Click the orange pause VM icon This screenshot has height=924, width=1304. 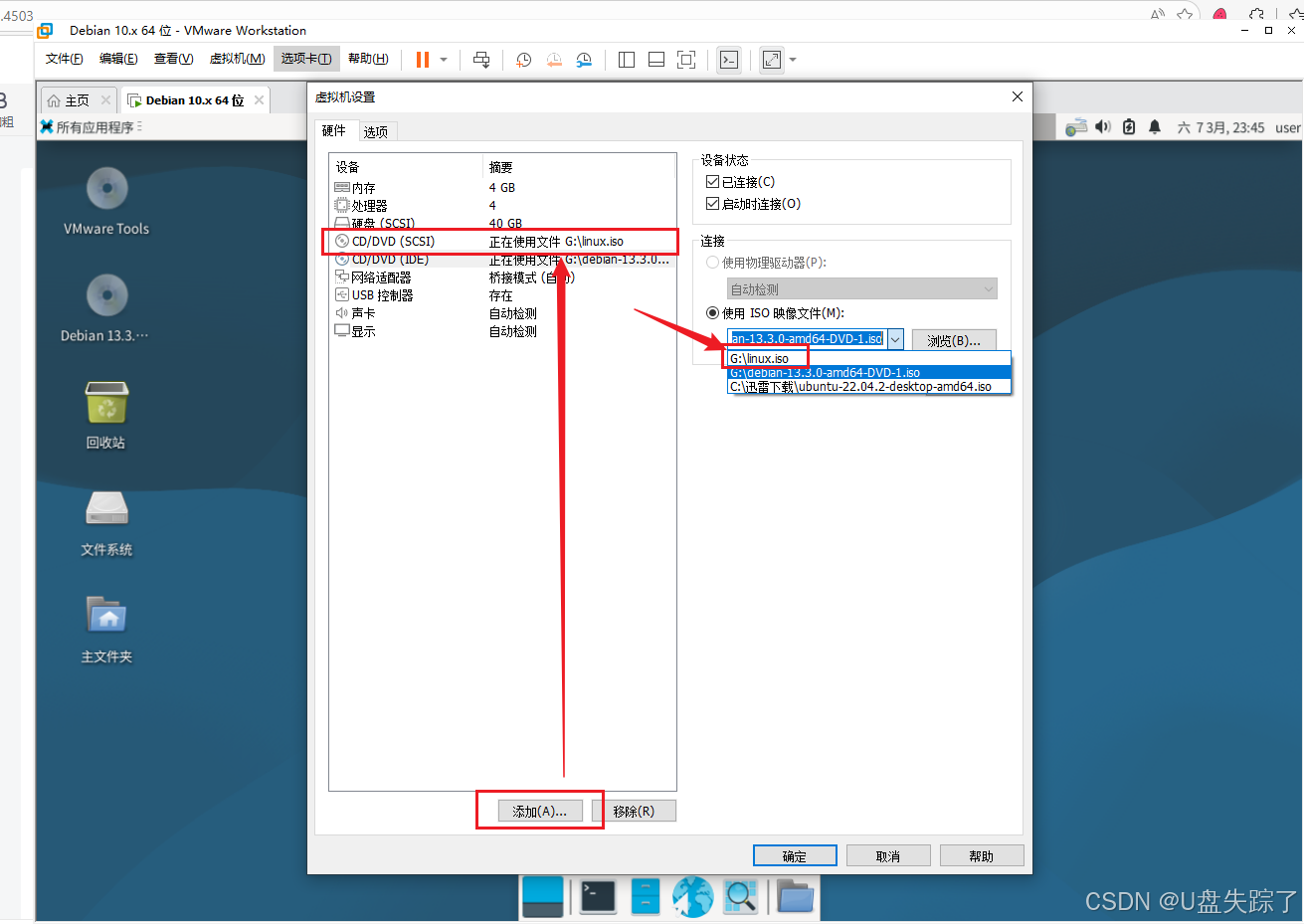click(423, 60)
